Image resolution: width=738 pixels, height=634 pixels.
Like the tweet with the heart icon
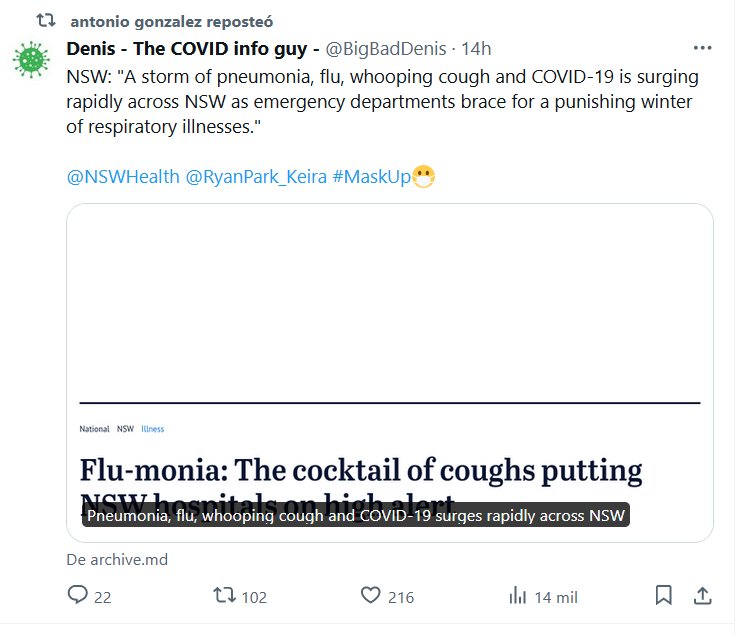coord(371,596)
